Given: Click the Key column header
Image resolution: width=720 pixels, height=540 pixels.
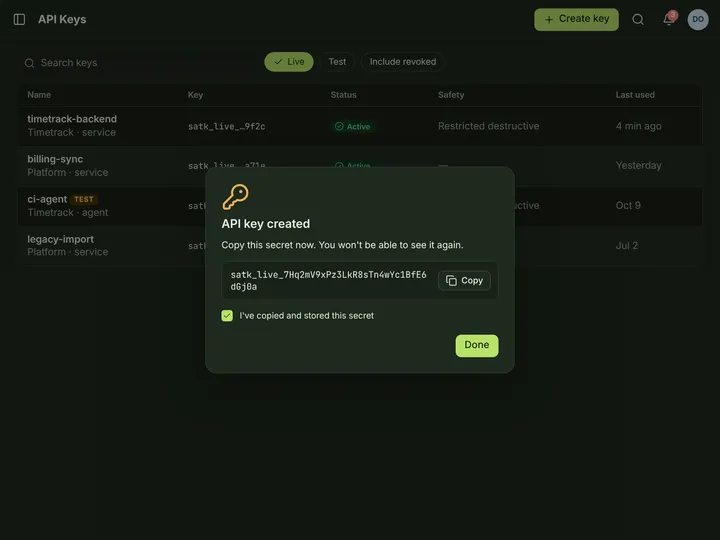Looking at the screenshot, I should [195, 95].
